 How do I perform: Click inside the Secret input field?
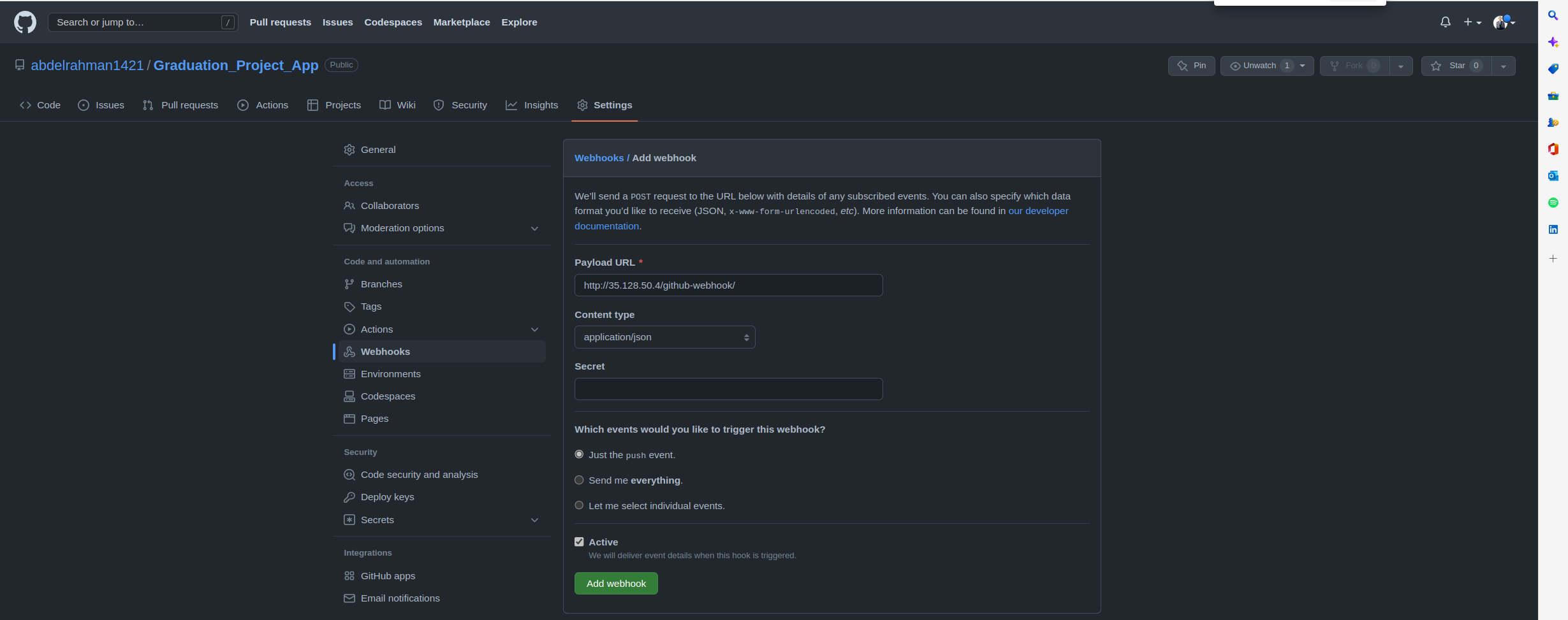click(728, 389)
